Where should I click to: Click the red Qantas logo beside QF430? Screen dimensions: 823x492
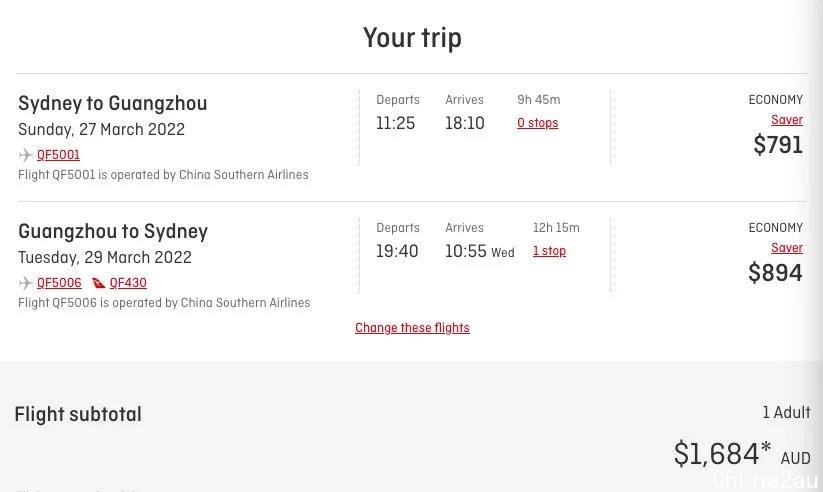click(98, 283)
